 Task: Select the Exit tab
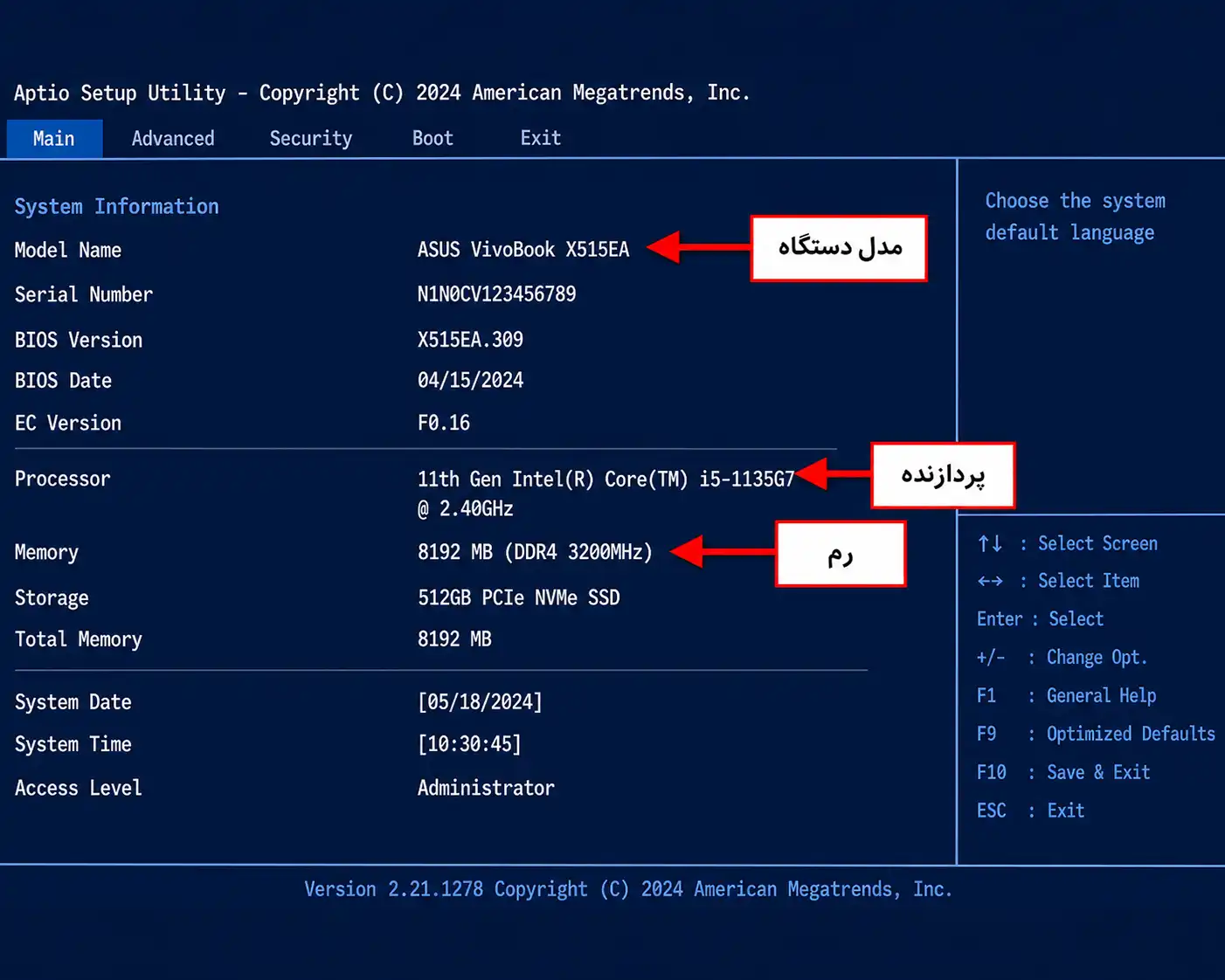tap(541, 138)
